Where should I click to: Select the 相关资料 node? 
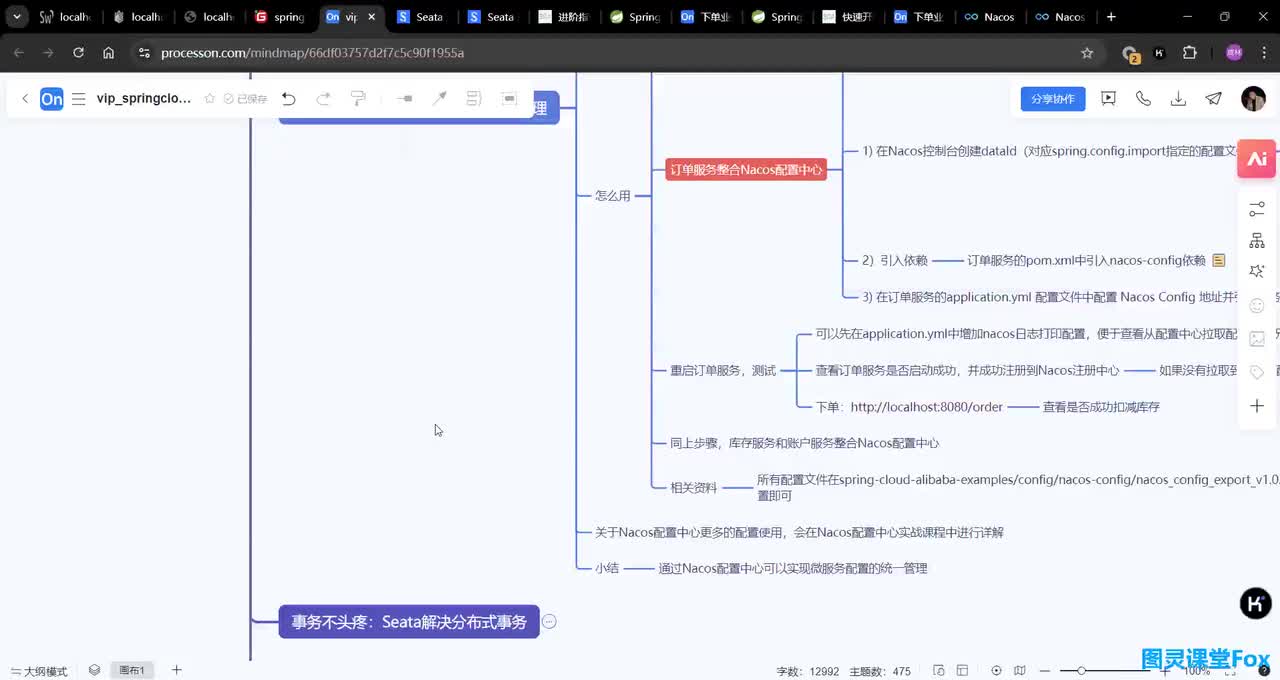pyautogui.click(x=693, y=488)
